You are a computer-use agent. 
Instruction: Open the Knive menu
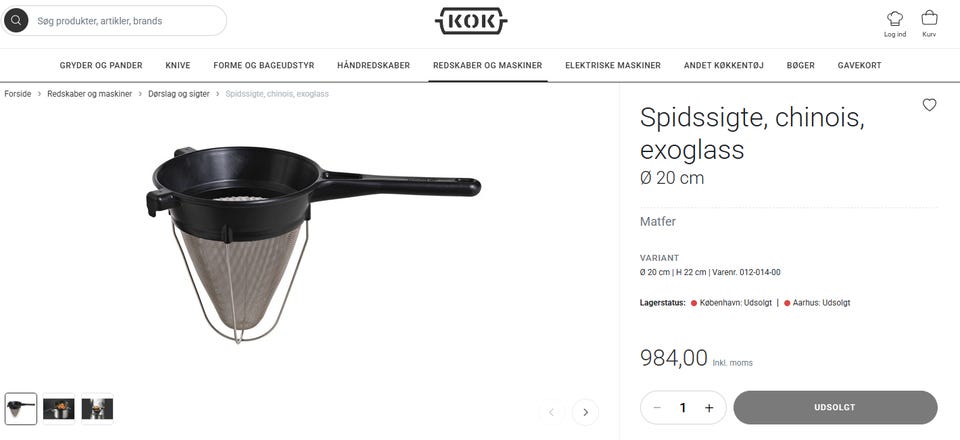coord(178,65)
